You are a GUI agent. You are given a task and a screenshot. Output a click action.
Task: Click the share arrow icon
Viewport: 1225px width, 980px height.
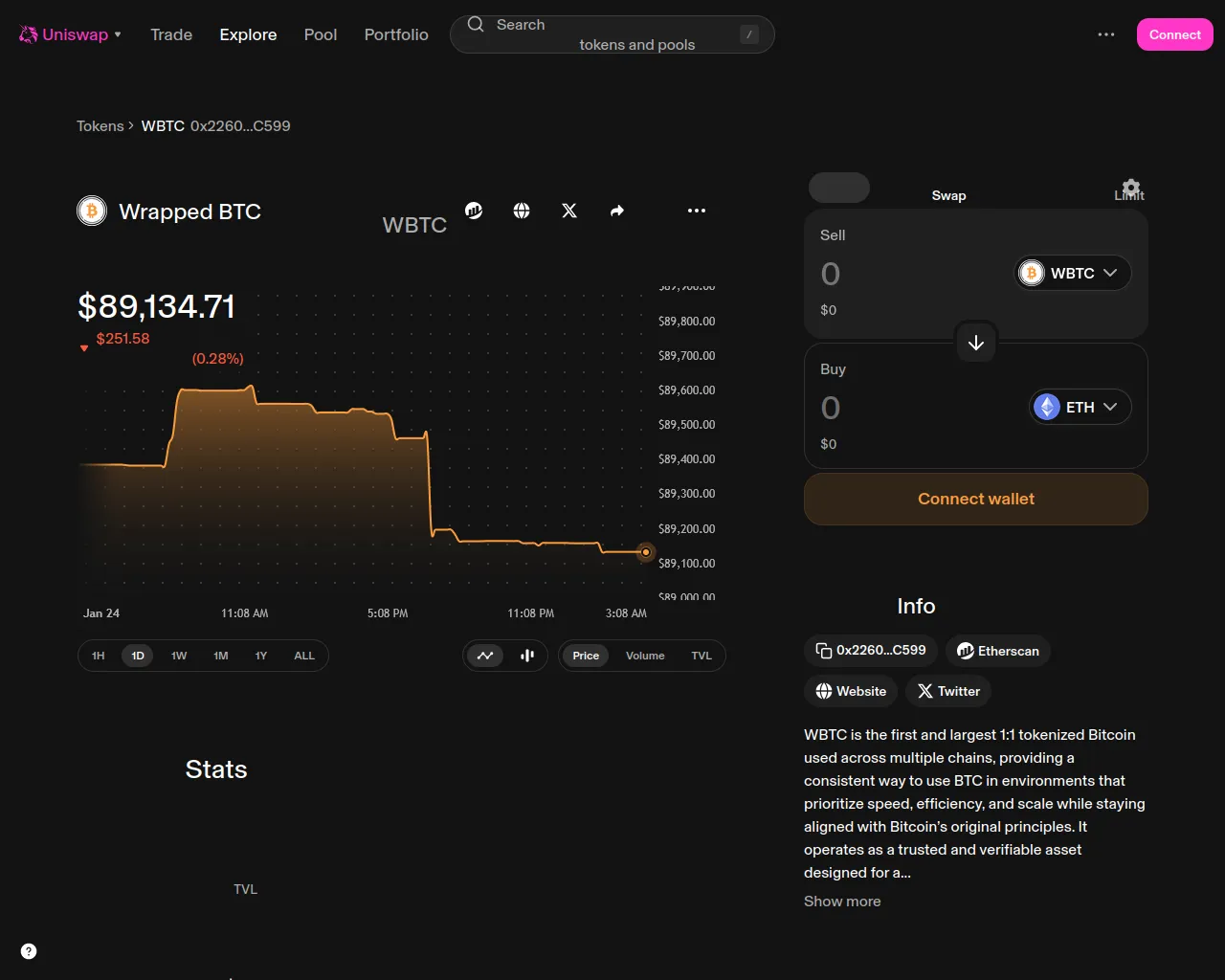[617, 211]
